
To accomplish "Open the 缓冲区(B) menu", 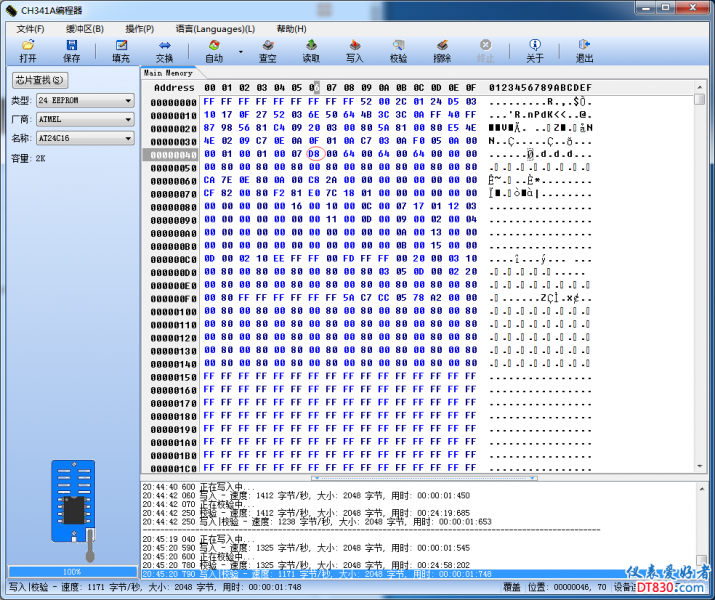I will point(85,29).
